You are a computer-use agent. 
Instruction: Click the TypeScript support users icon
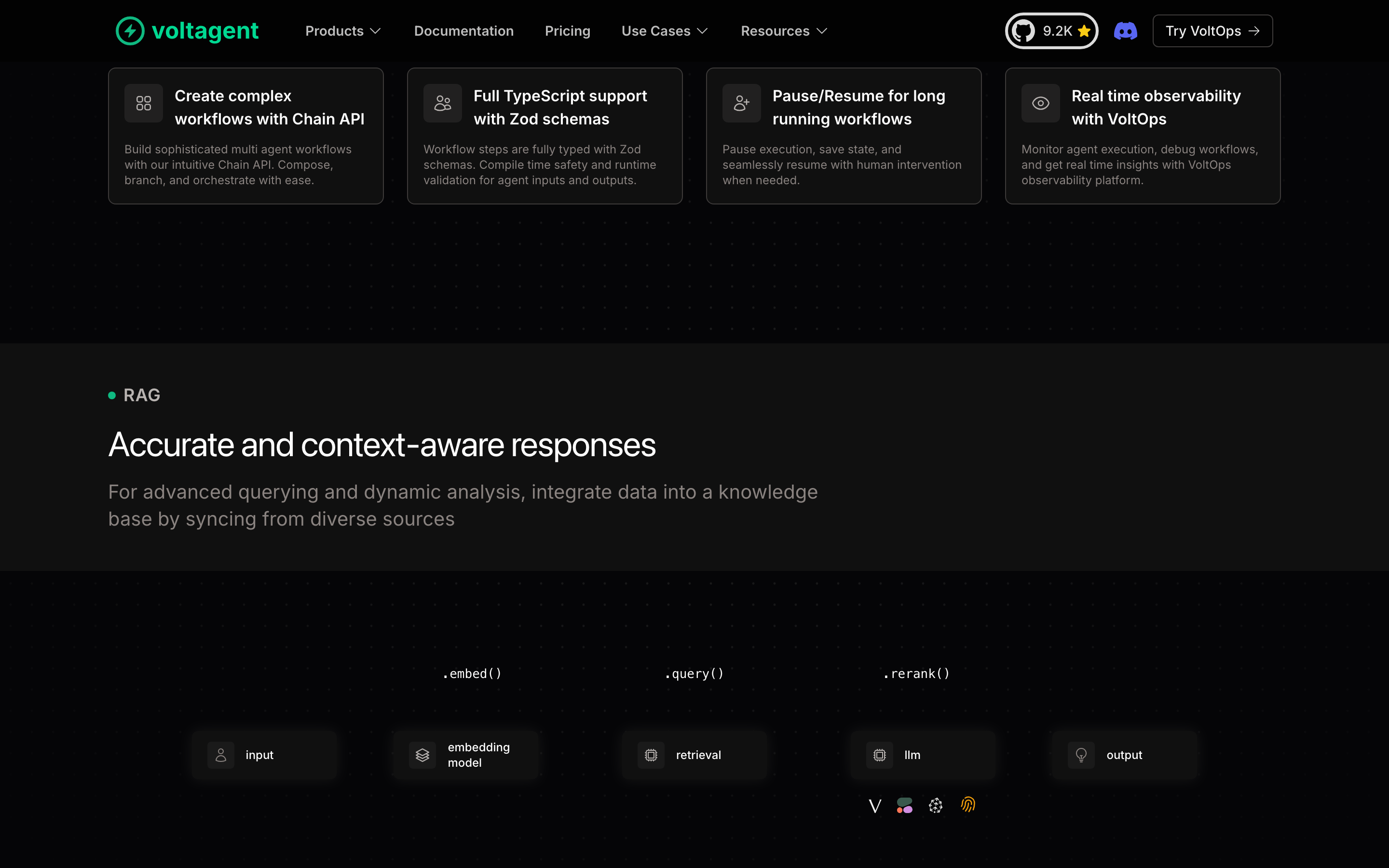[x=443, y=103]
